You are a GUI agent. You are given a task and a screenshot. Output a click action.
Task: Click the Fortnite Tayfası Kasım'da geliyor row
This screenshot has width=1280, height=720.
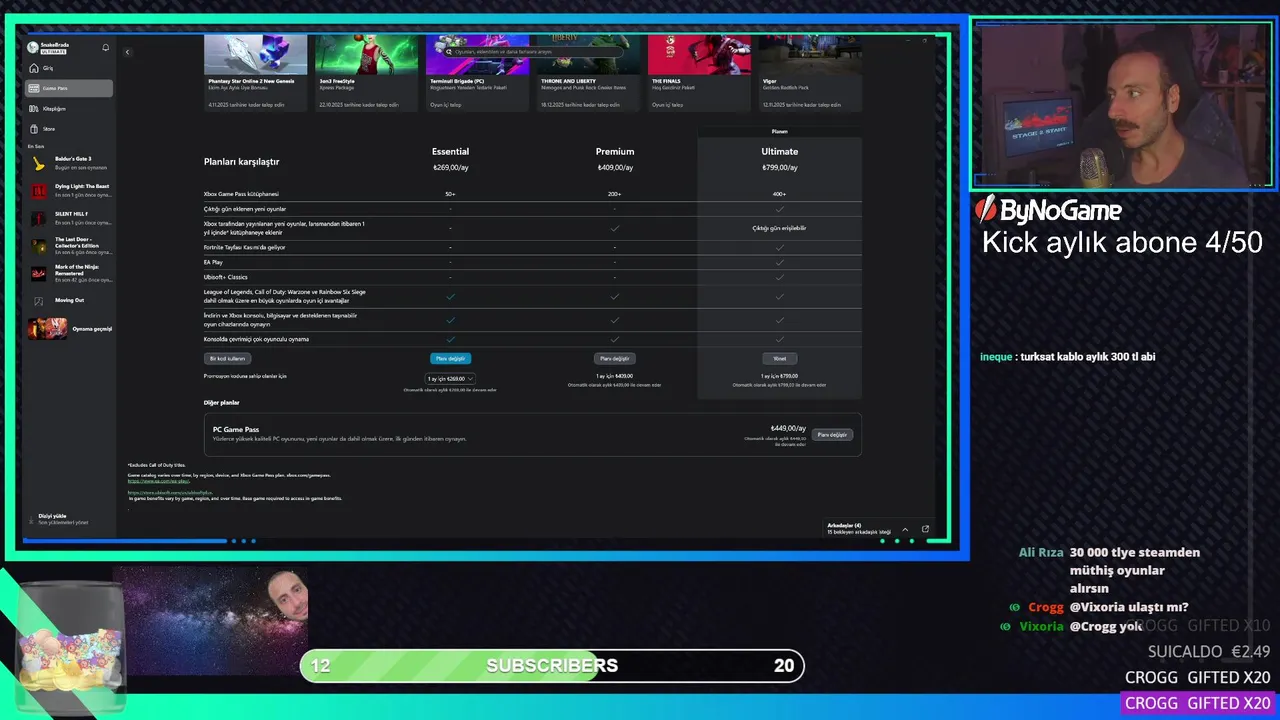pos(532,247)
